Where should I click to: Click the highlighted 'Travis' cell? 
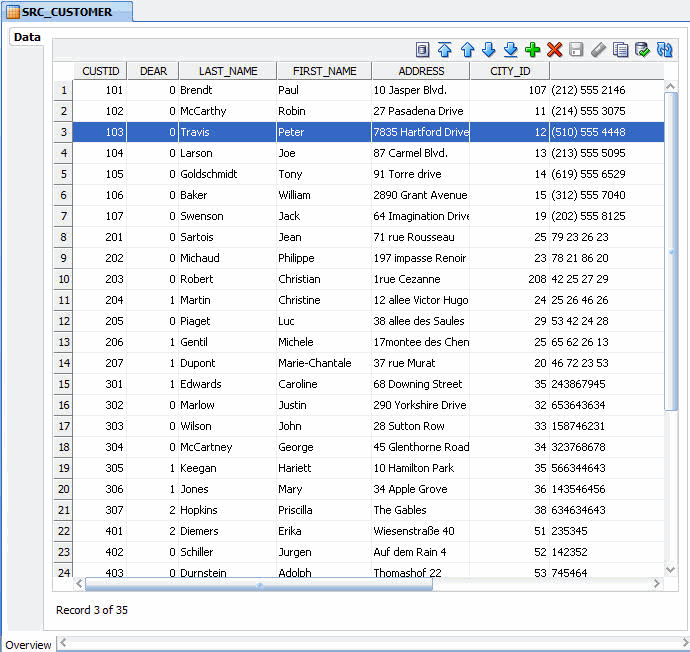click(227, 132)
